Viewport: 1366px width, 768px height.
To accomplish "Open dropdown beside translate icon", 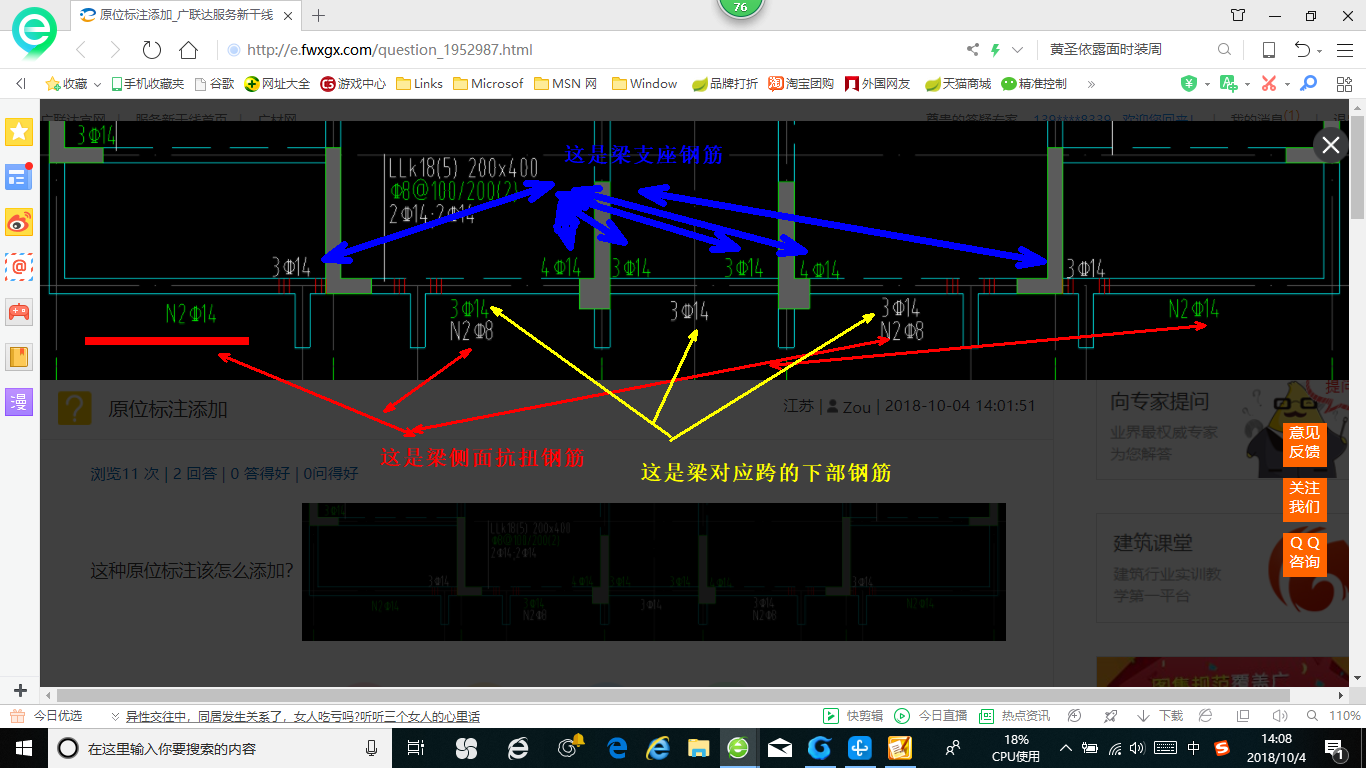I will pos(1247,85).
